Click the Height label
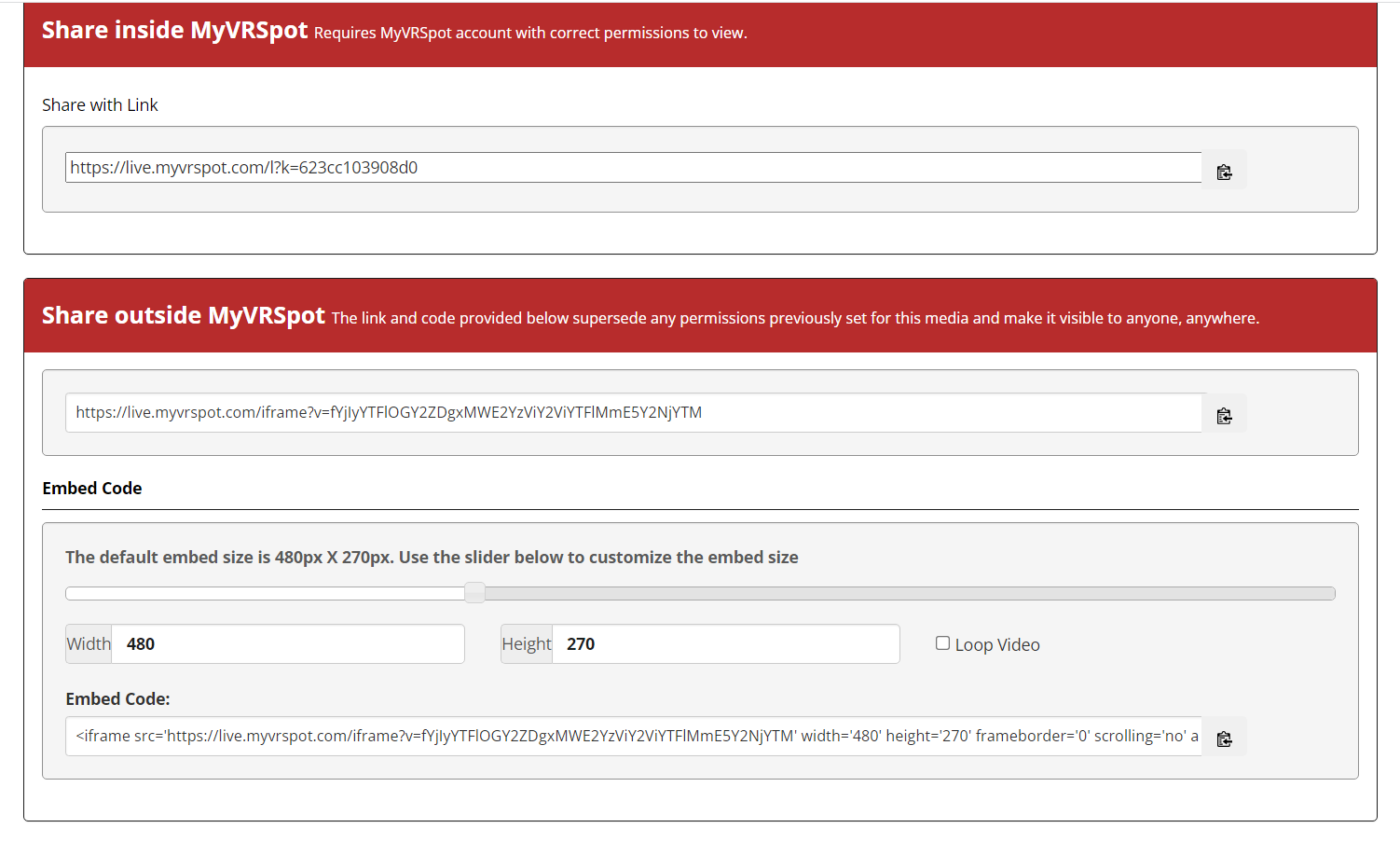Screen dimensions: 1400x842 [527, 644]
